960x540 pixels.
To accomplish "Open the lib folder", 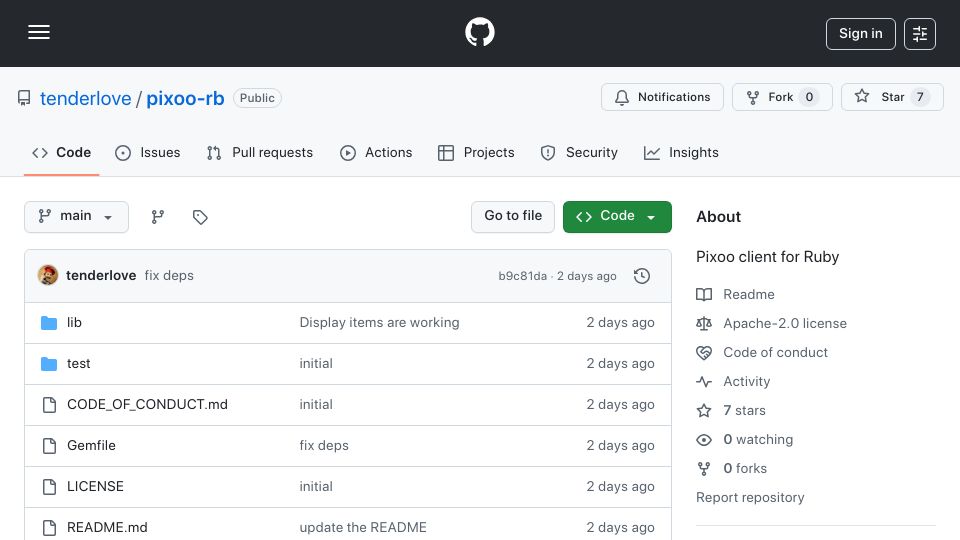I will pos(74,323).
